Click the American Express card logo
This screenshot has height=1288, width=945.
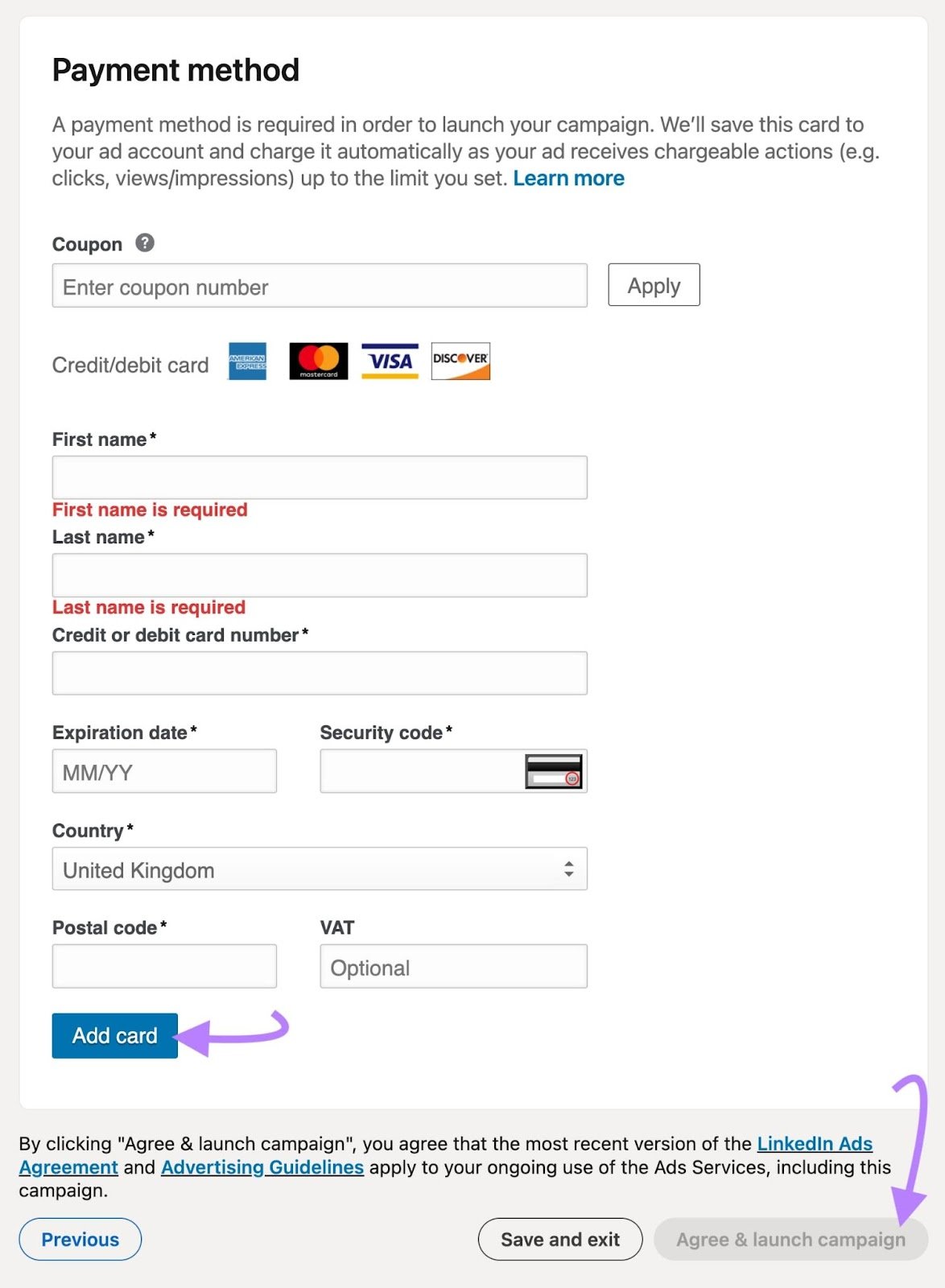[x=246, y=361]
